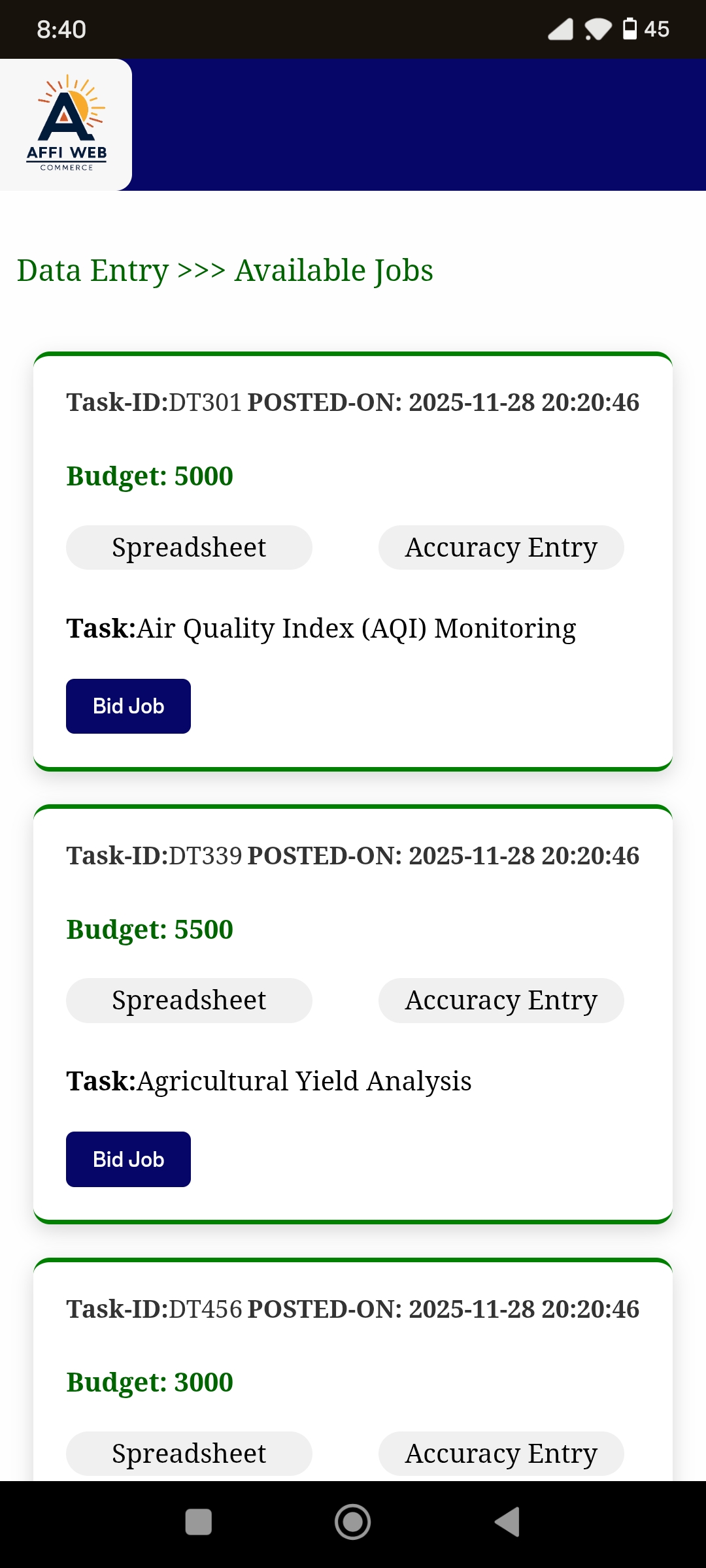The height and width of the screenshot is (1568, 706).
Task: Click Bid Job for Agricultural Yield Analysis
Action: tap(128, 1160)
